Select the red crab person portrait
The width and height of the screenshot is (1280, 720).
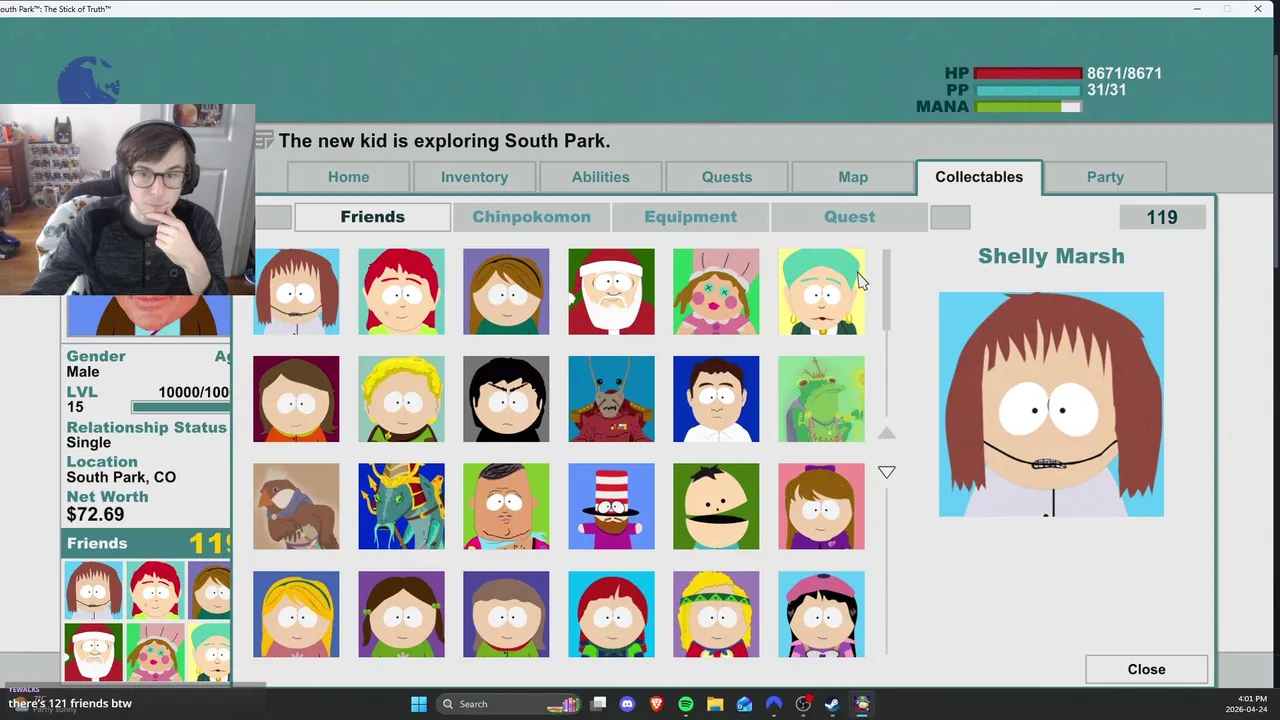tap(611, 399)
